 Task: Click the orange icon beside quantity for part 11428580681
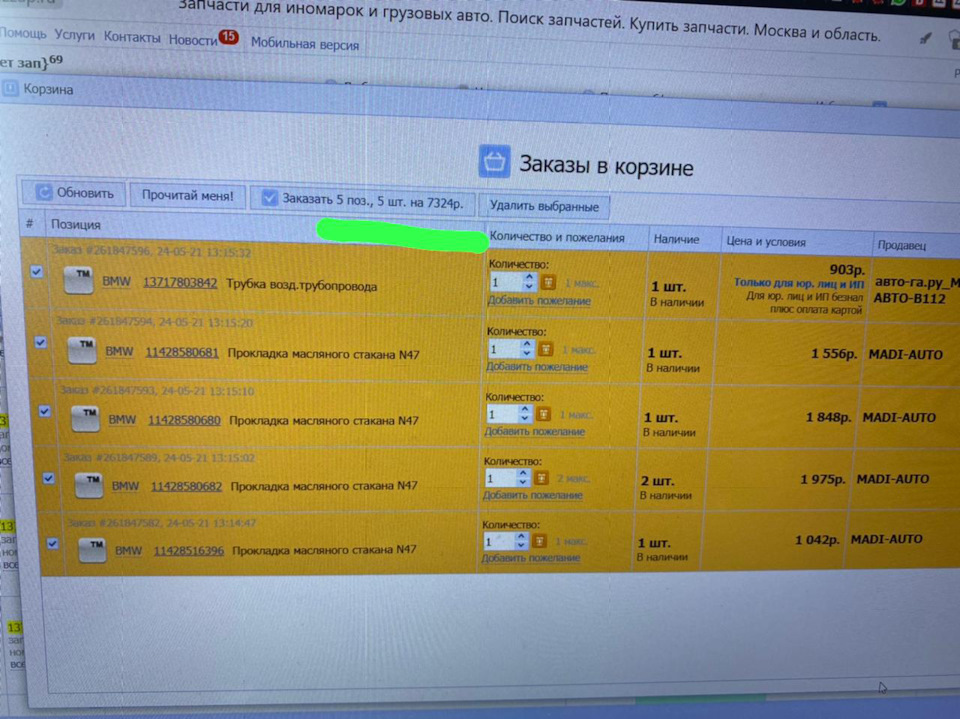[x=546, y=349]
